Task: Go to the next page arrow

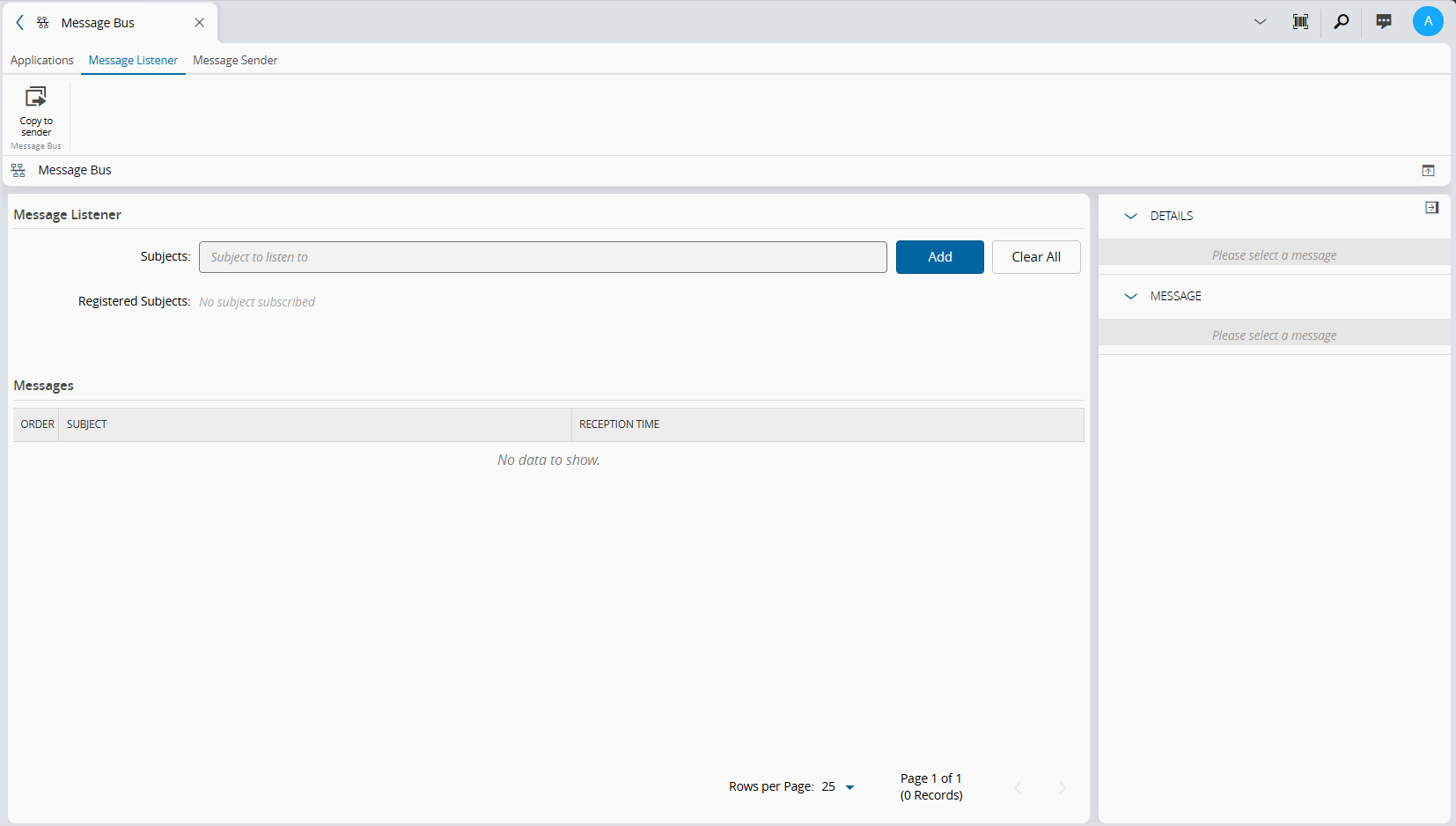Action: click(x=1062, y=787)
